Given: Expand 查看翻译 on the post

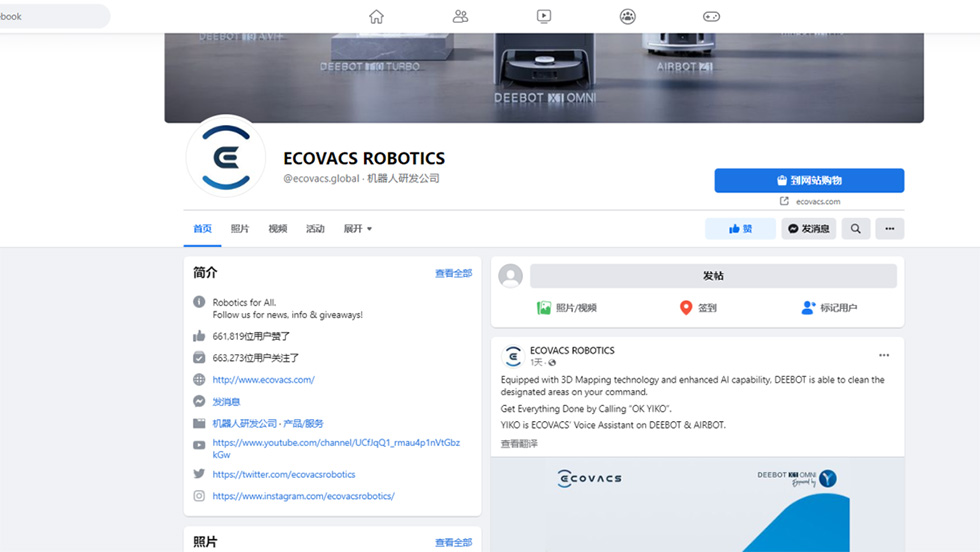Looking at the screenshot, I should tap(519, 444).
